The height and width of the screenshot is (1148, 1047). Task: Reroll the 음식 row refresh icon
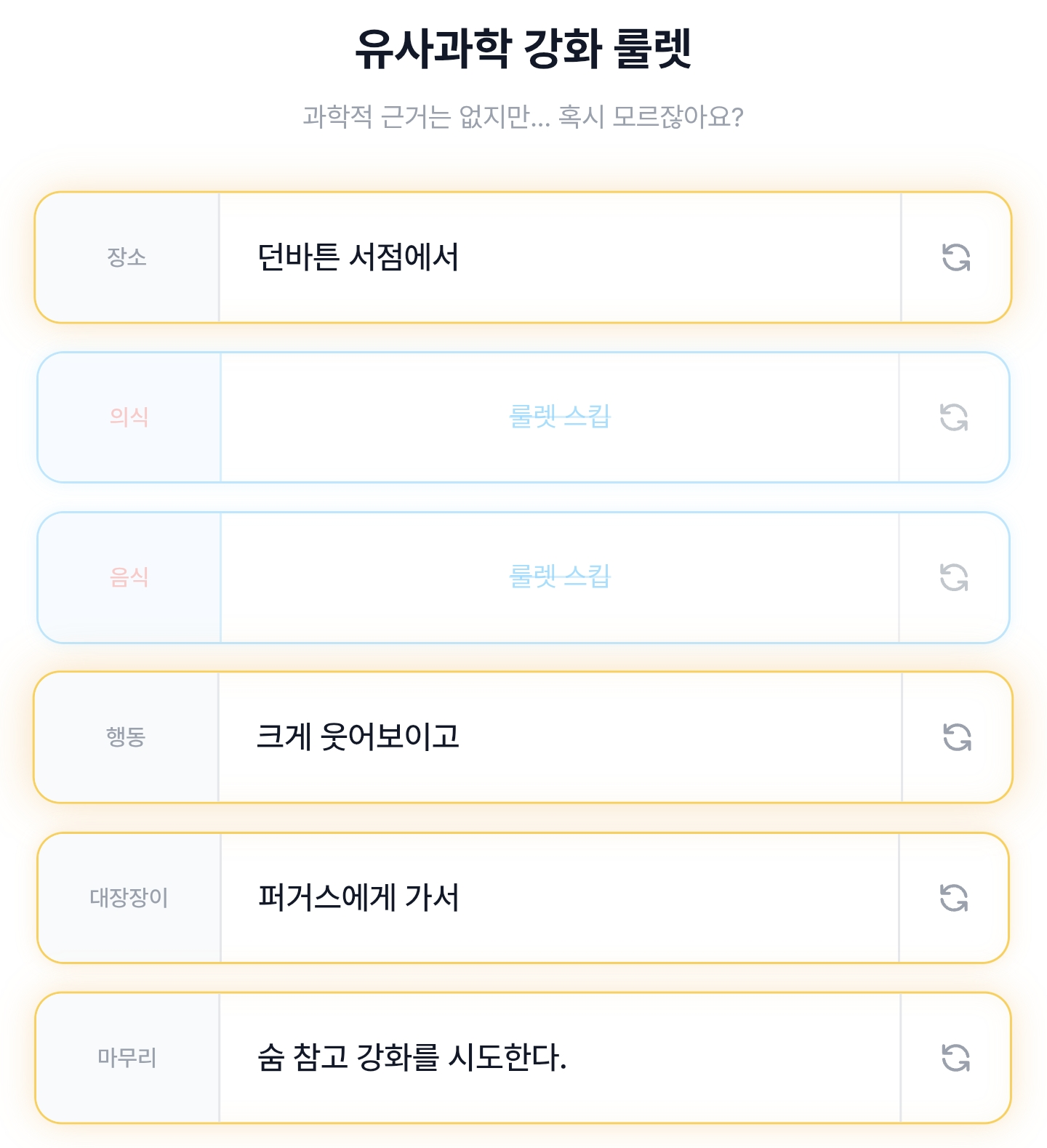[954, 577]
